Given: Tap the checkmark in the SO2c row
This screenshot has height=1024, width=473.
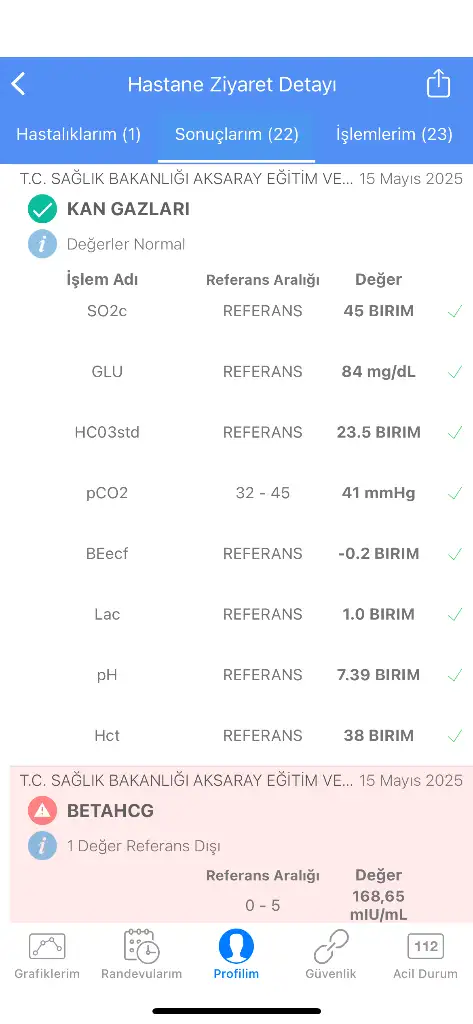Looking at the screenshot, I should point(455,312).
